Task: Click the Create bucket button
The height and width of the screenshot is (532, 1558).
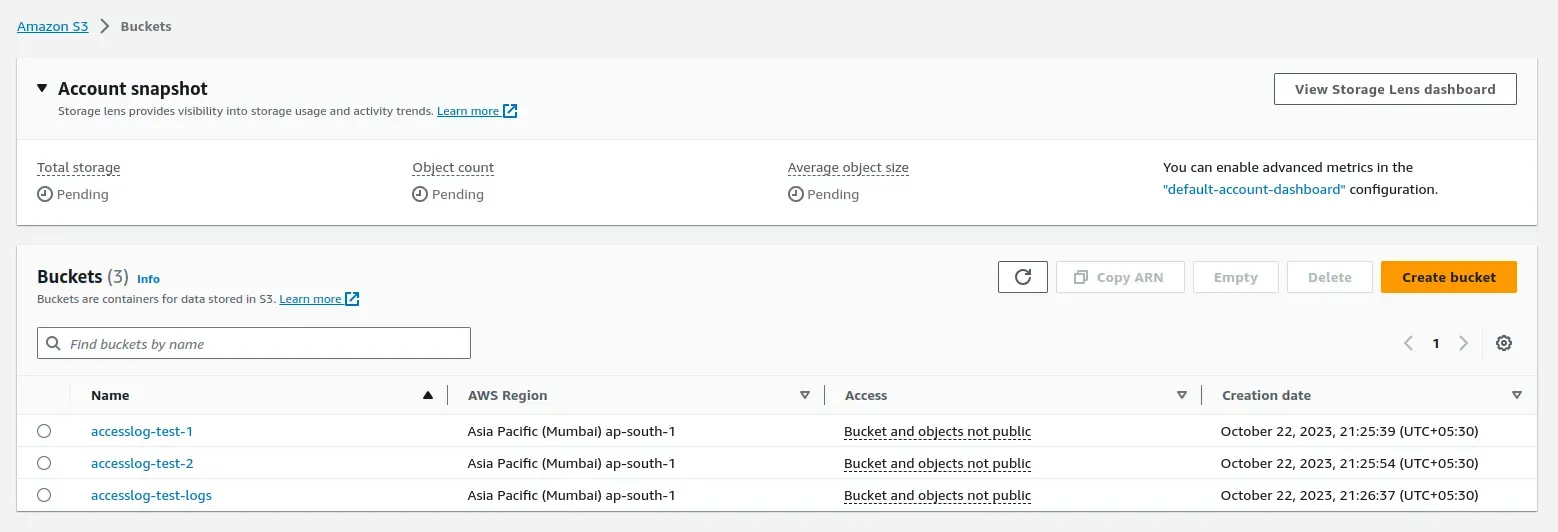Action: click(x=1448, y=277)
